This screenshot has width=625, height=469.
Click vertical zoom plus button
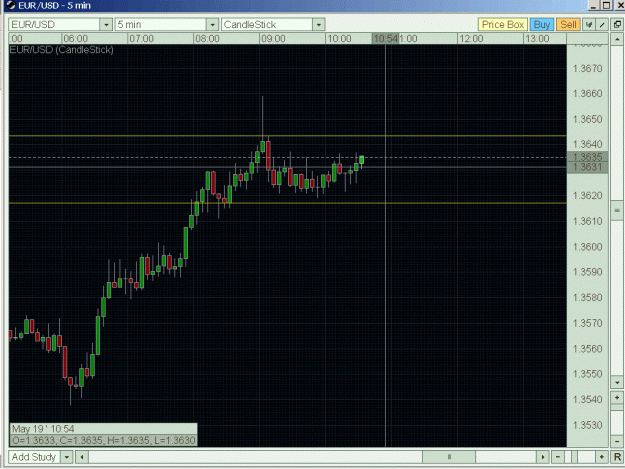(x=617, y=398)
